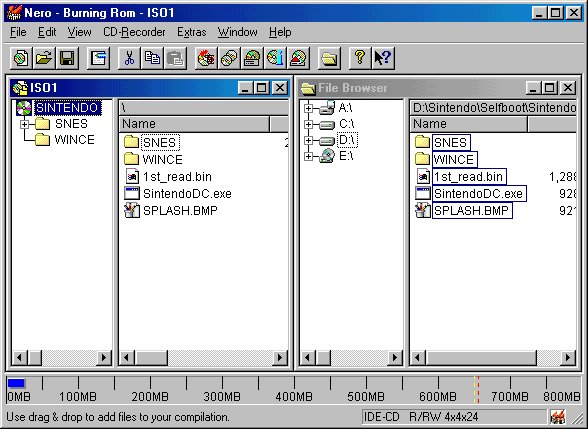The height and width of the screenshot is (429, 588).
Task: Sort File Browser list by Name column header
Action: coord(469,124)
